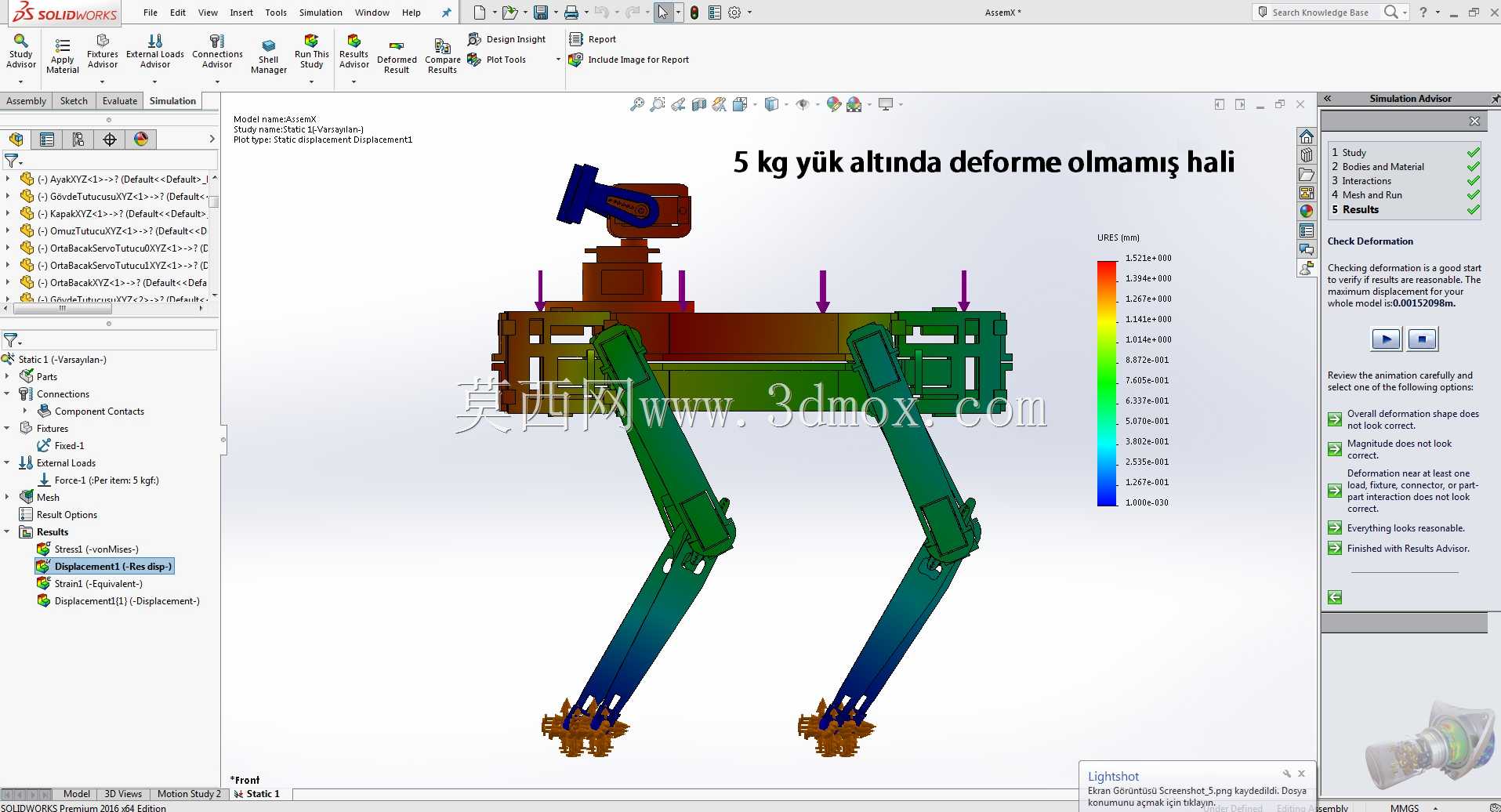1501x812 pixels.
Task: Open the Fixtures Advisor
Action: point(103,52)
